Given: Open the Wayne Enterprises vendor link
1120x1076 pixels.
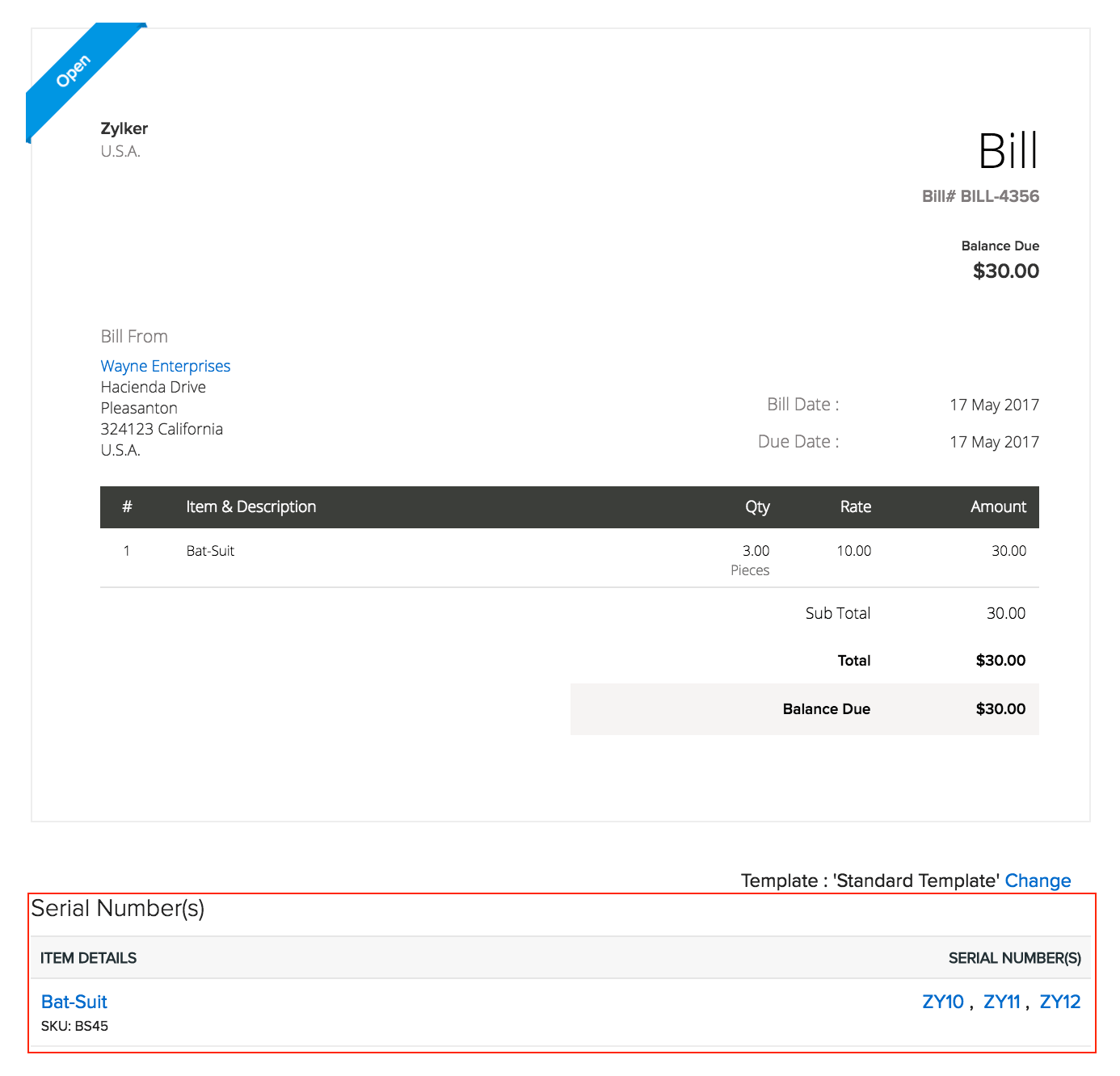Looking at the screenshot, I should click(165, 366).
